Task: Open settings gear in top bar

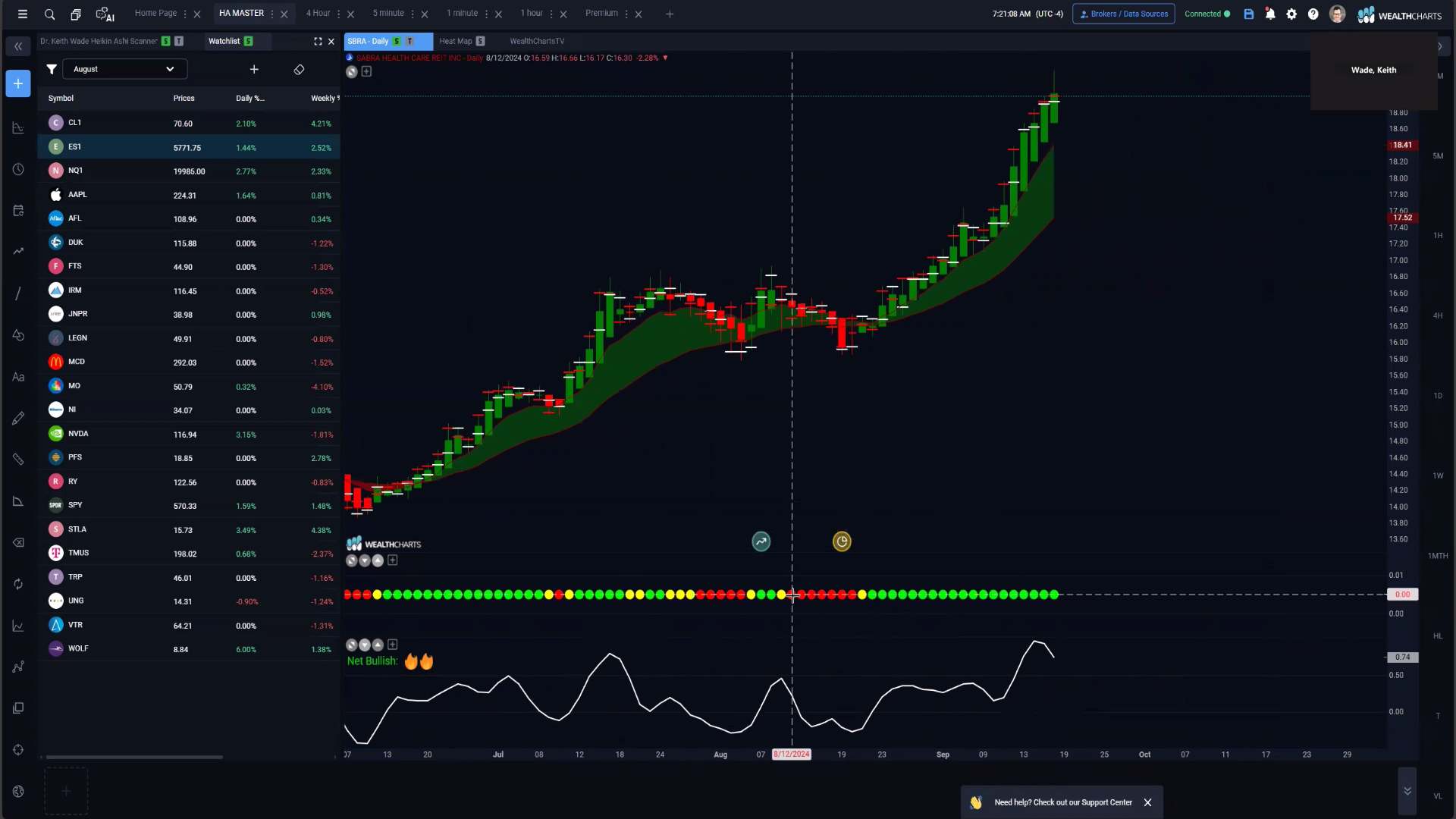Action: (1291, 14)
